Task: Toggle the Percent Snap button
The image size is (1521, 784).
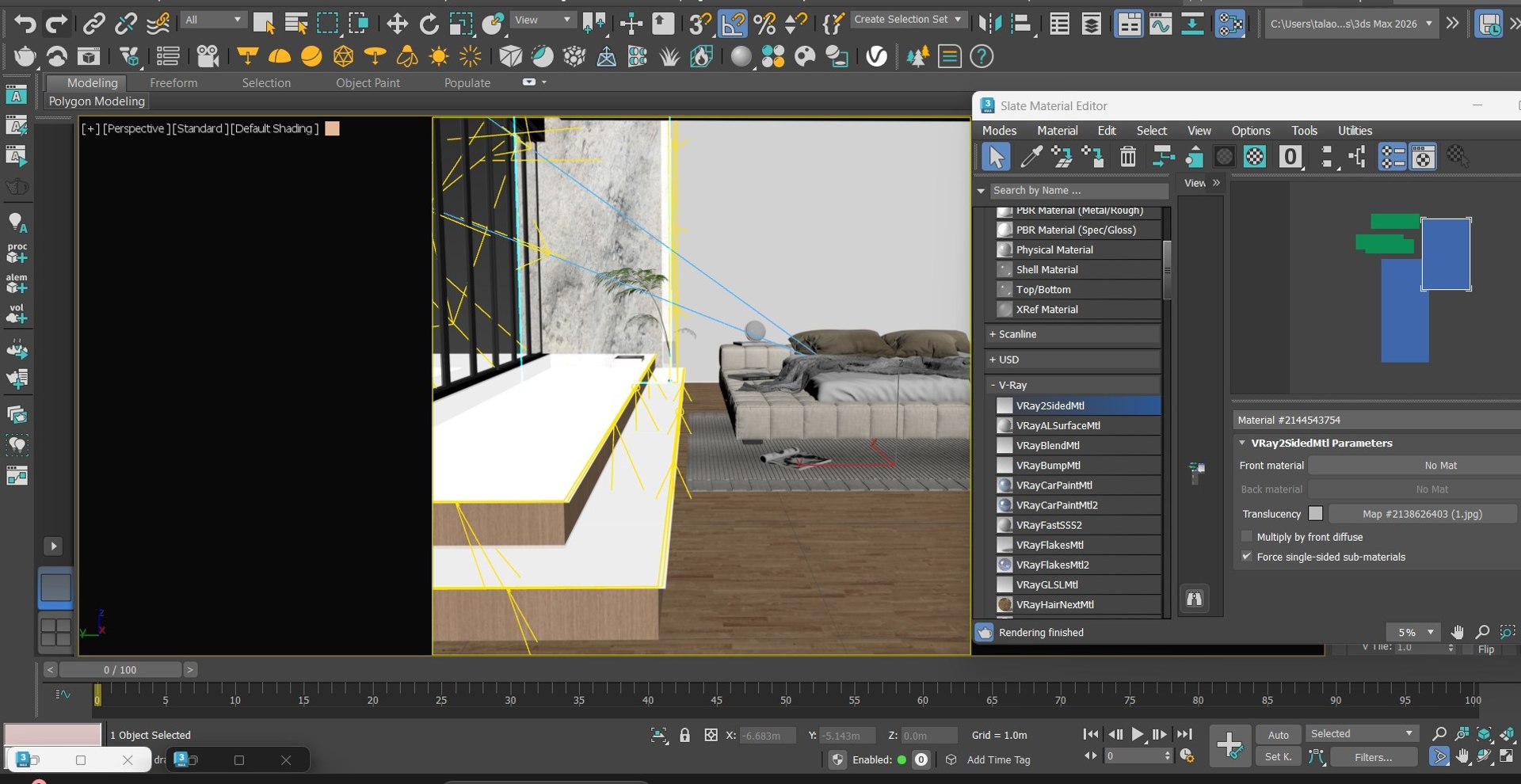Action: click(764, 24)
